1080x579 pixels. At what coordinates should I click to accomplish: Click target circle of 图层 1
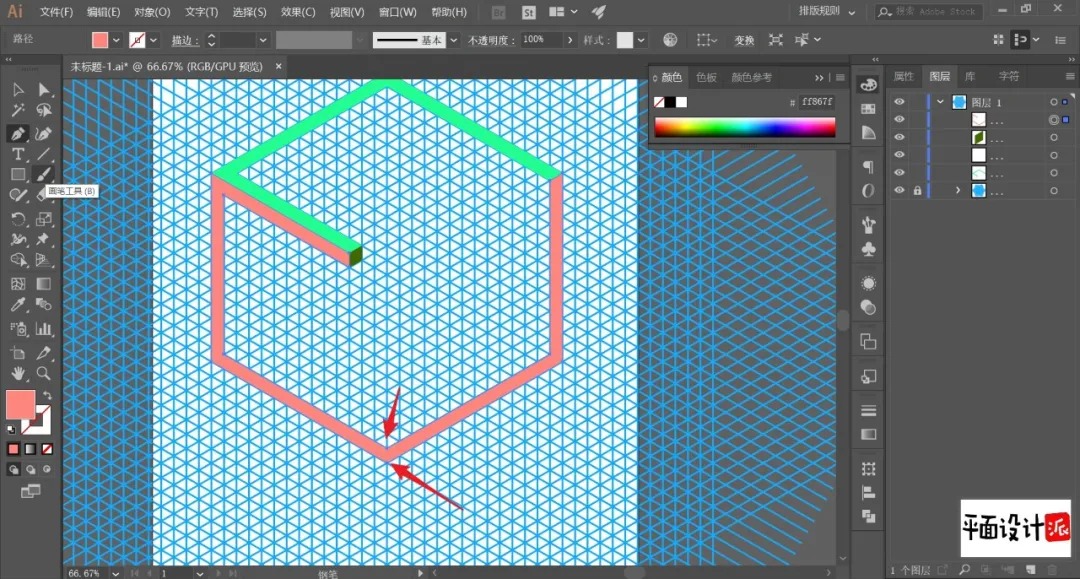[x=1053, y=102]
